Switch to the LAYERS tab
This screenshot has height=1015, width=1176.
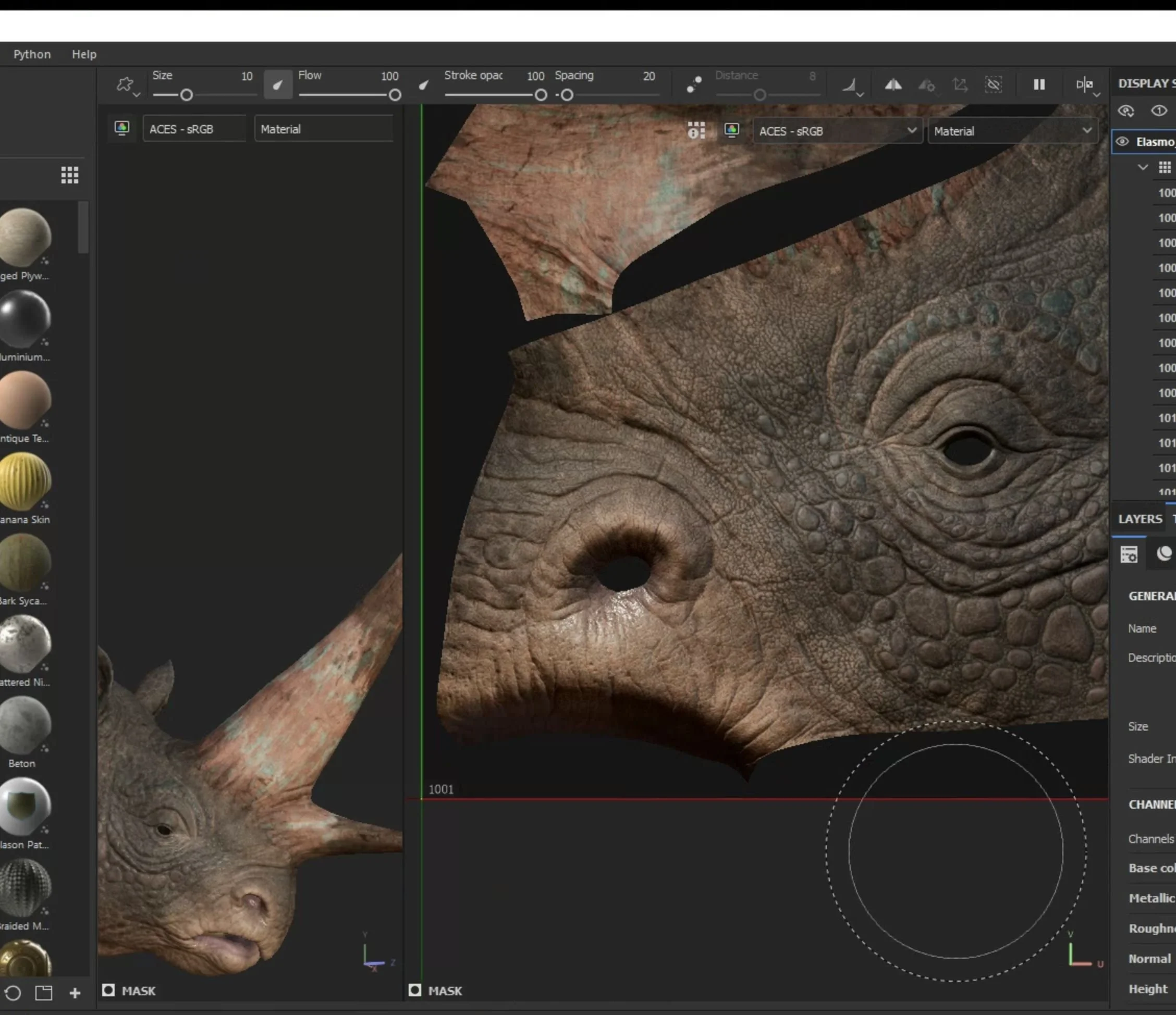[1139, 519]
